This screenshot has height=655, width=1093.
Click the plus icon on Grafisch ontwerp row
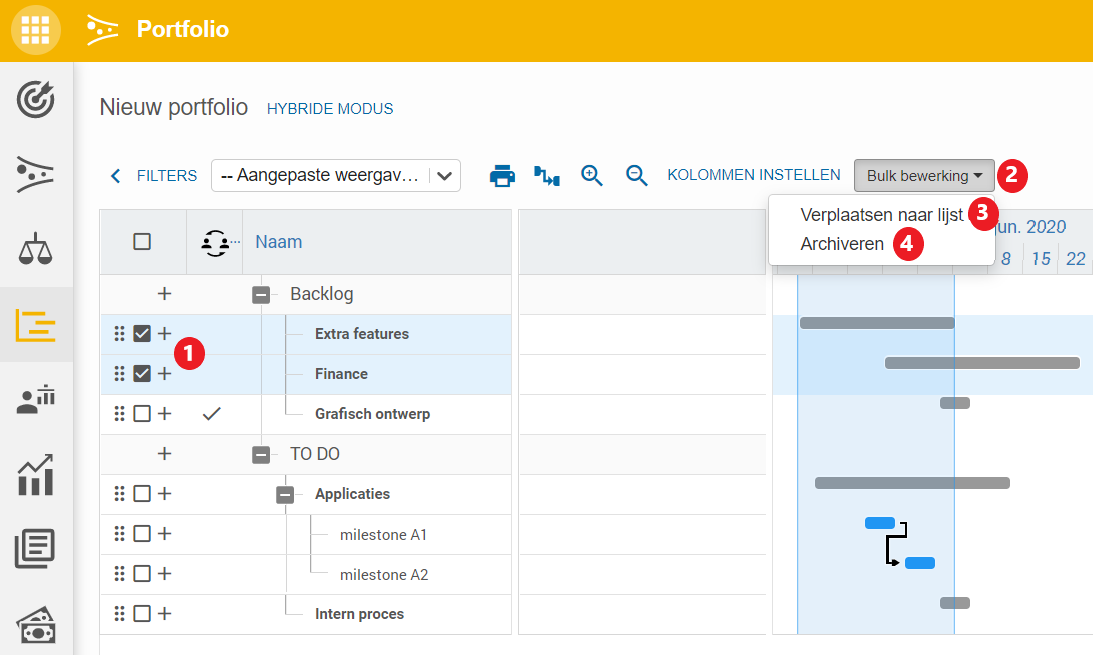165,414
